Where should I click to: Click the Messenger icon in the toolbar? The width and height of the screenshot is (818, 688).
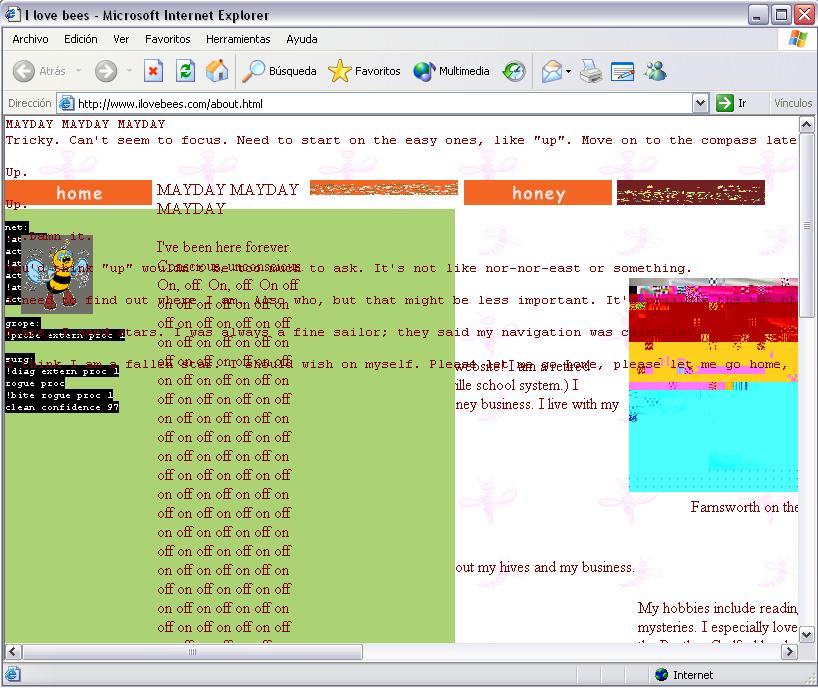(655, 71)
